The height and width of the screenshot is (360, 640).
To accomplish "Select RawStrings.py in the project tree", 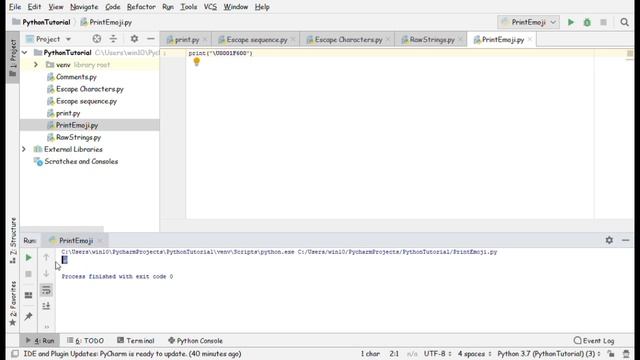I will pos(78,137).
